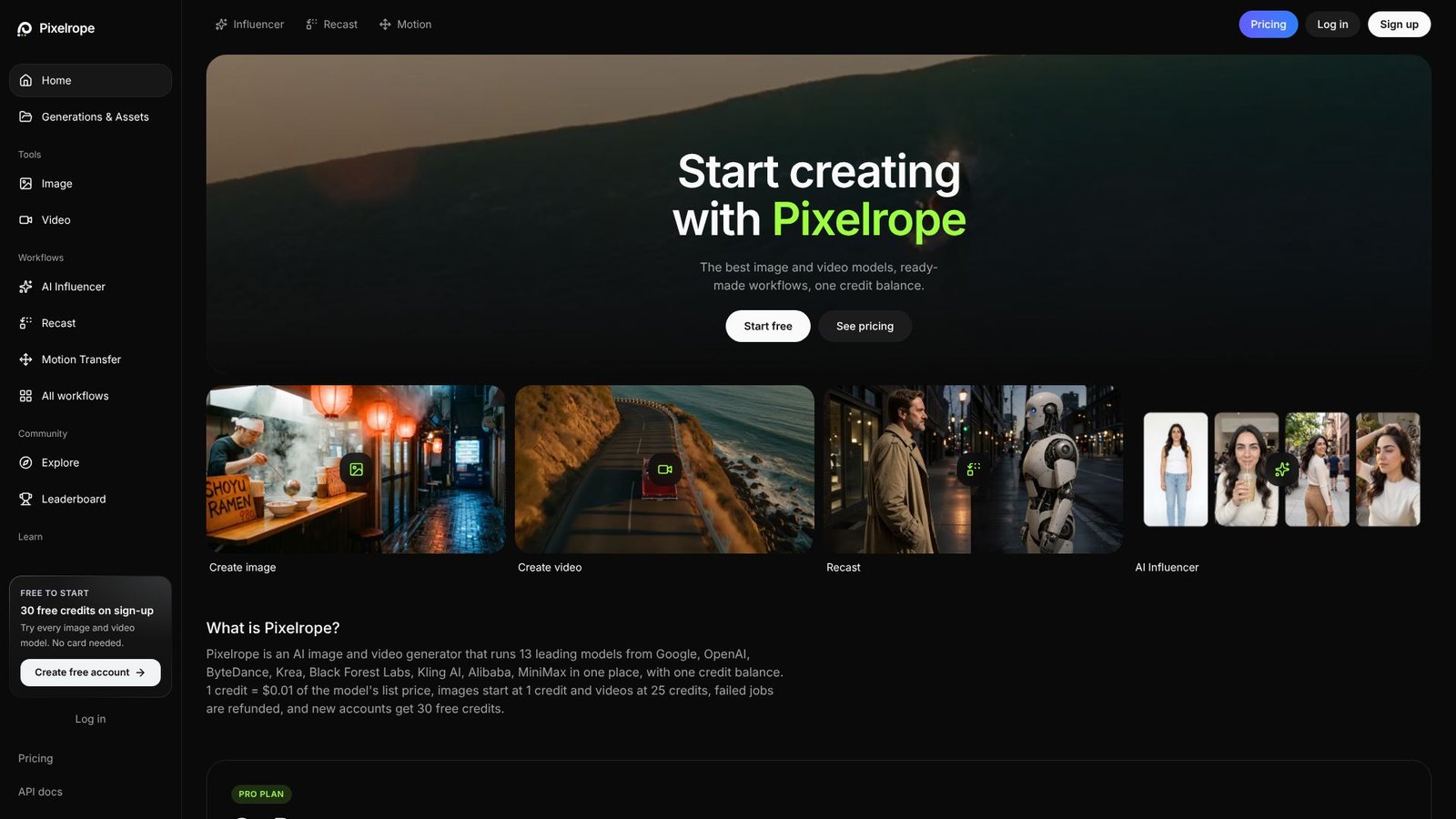Click the Sign up button
This screenshot has width=1456, height=819.
pos(1399,25)
